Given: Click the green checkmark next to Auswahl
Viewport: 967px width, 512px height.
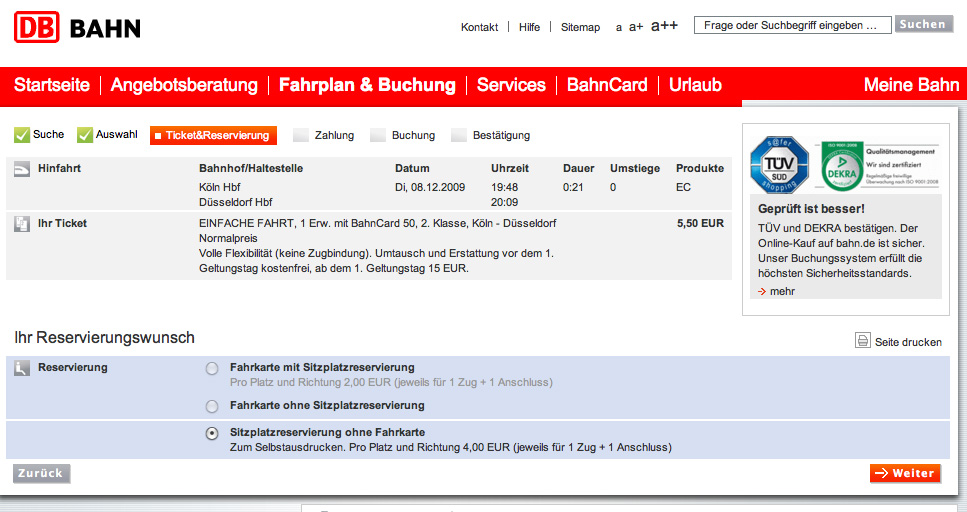Looking at the screenshot, I should click(84, 134).
